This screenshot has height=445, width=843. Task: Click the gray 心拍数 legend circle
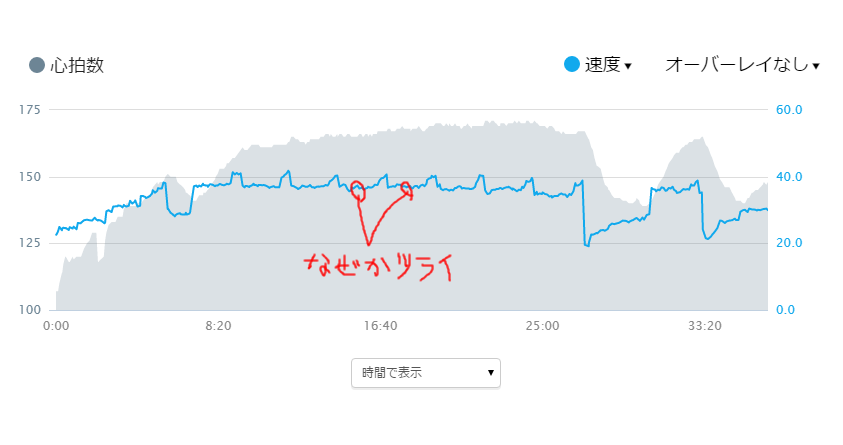[37, 66]
